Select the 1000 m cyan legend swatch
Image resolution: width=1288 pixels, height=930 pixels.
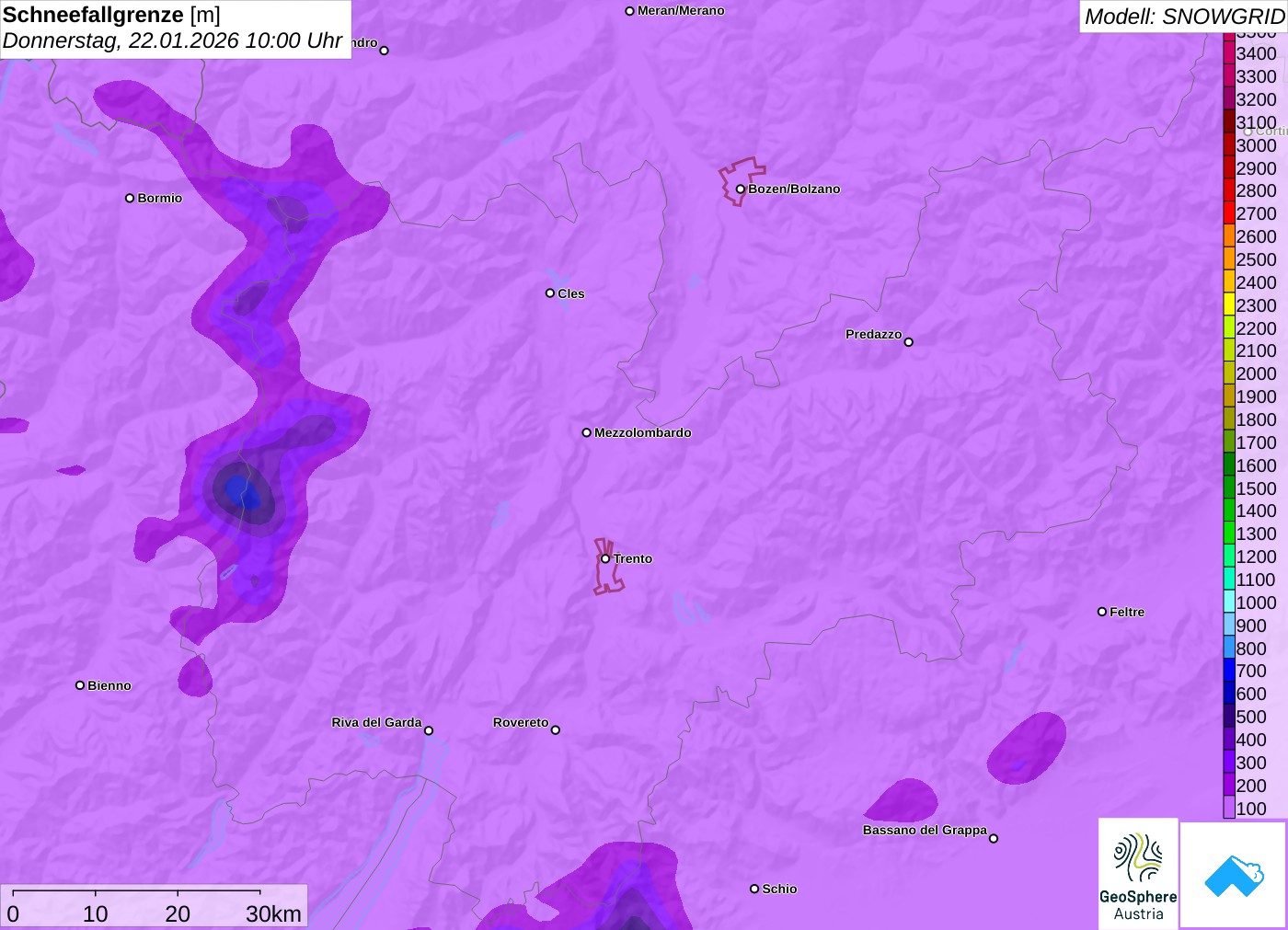(1229, 602)
